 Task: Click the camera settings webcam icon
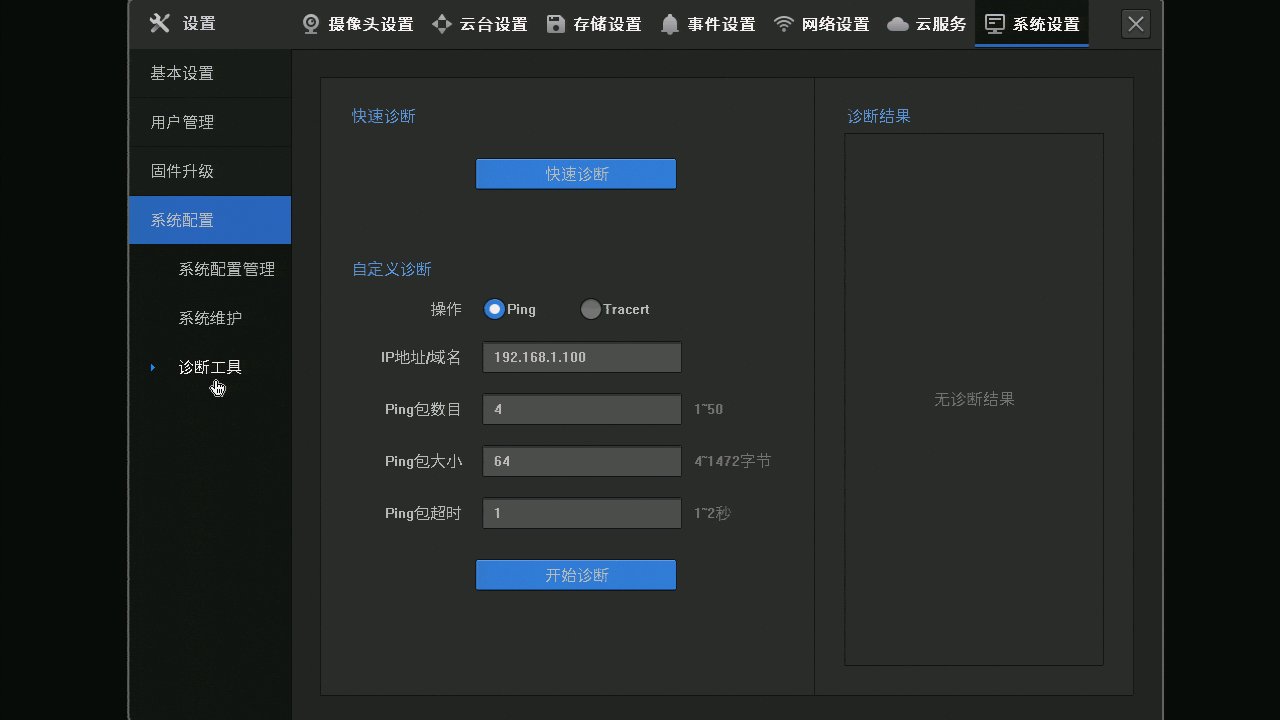click(312, 24)
